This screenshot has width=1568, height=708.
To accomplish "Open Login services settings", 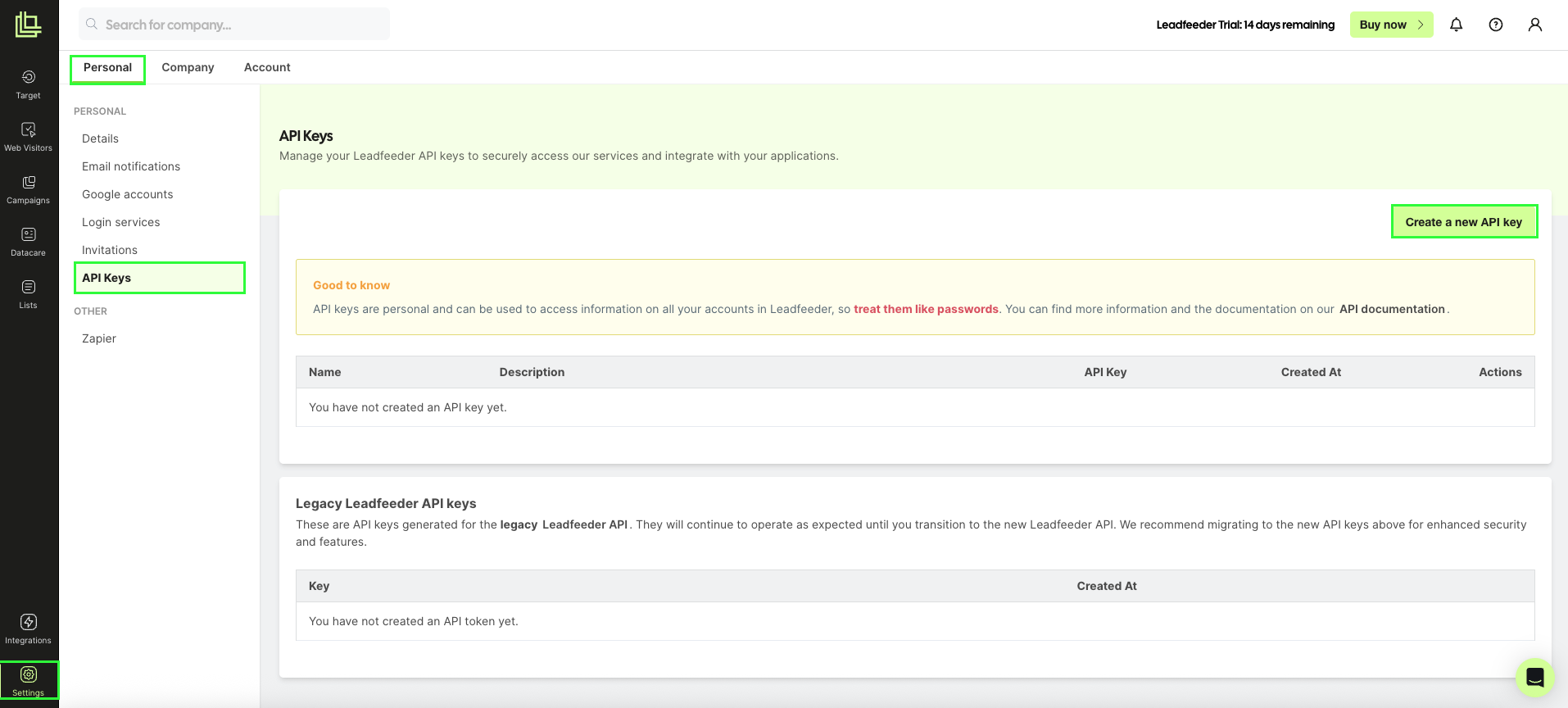I will click(x=121, y=222).
